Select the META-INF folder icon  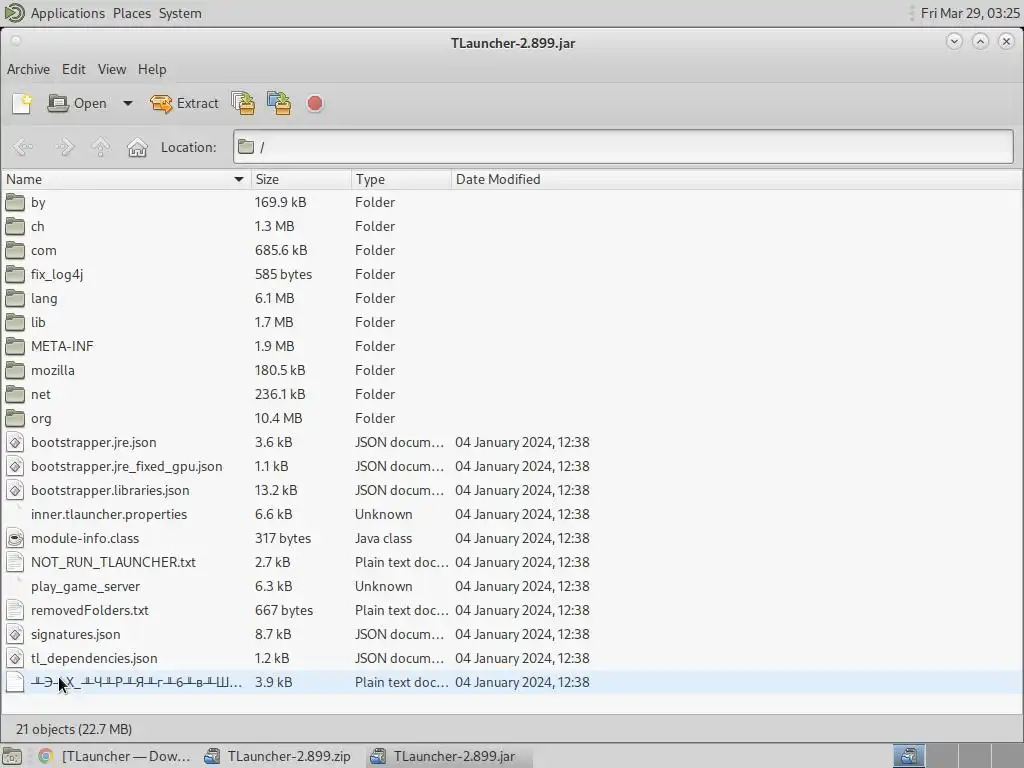click(15, 346)
